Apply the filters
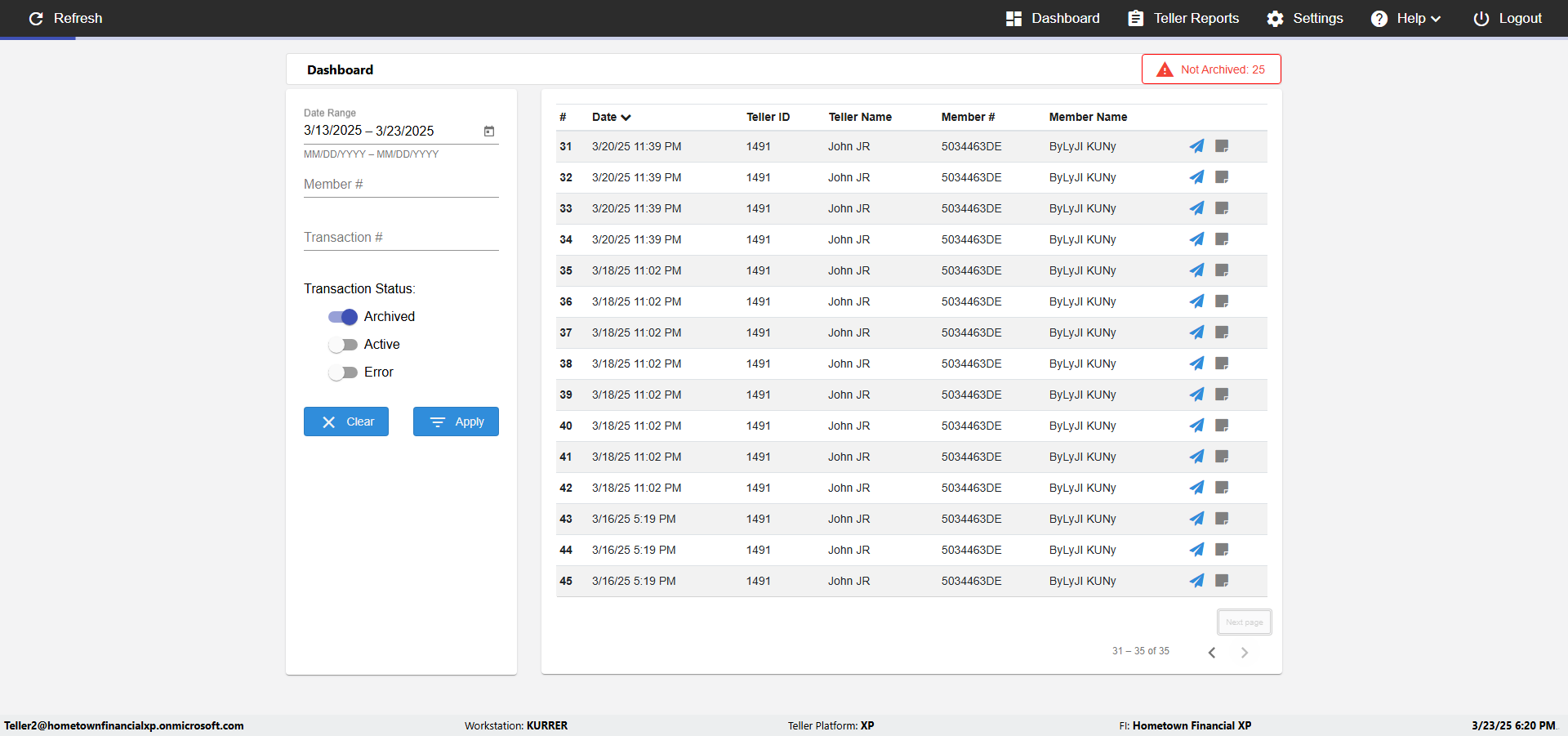Viewport: 1568px width, 736px height. coord(456,422)
